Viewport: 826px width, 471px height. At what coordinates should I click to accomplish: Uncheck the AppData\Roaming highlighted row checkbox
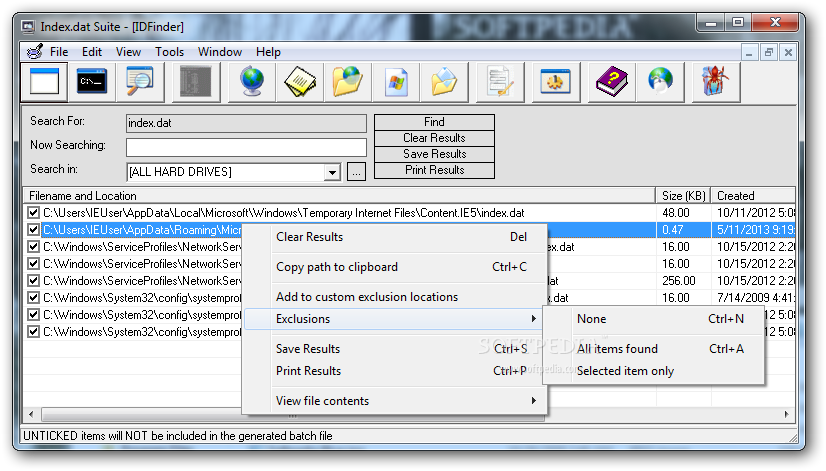[x=33, y=230]
